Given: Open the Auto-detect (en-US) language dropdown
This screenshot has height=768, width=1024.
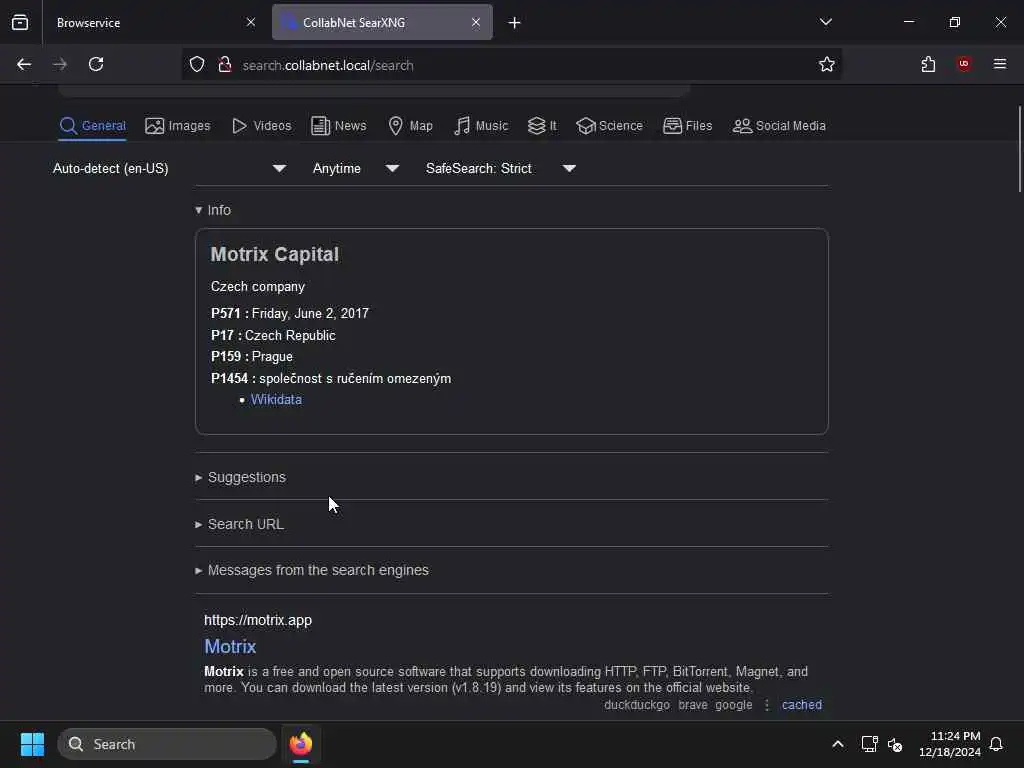Looking at the screenshot, I should click(x=170, y=168).
